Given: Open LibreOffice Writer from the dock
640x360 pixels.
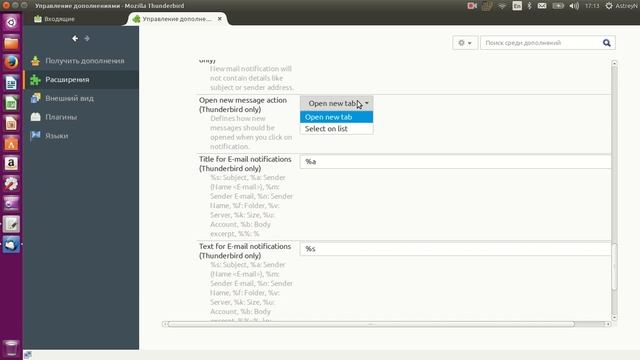Looking at the screenshot, I should point(11,83).
